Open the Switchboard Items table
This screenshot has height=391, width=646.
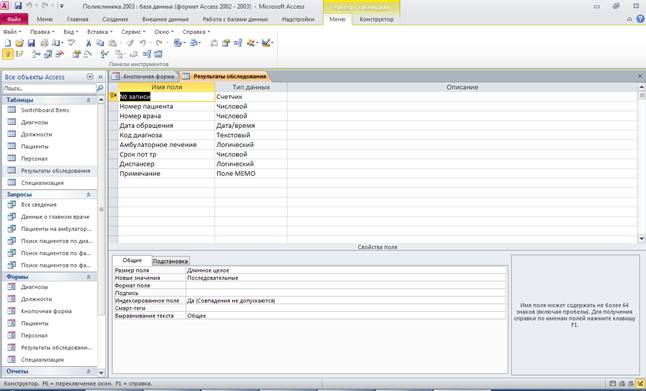45,110
